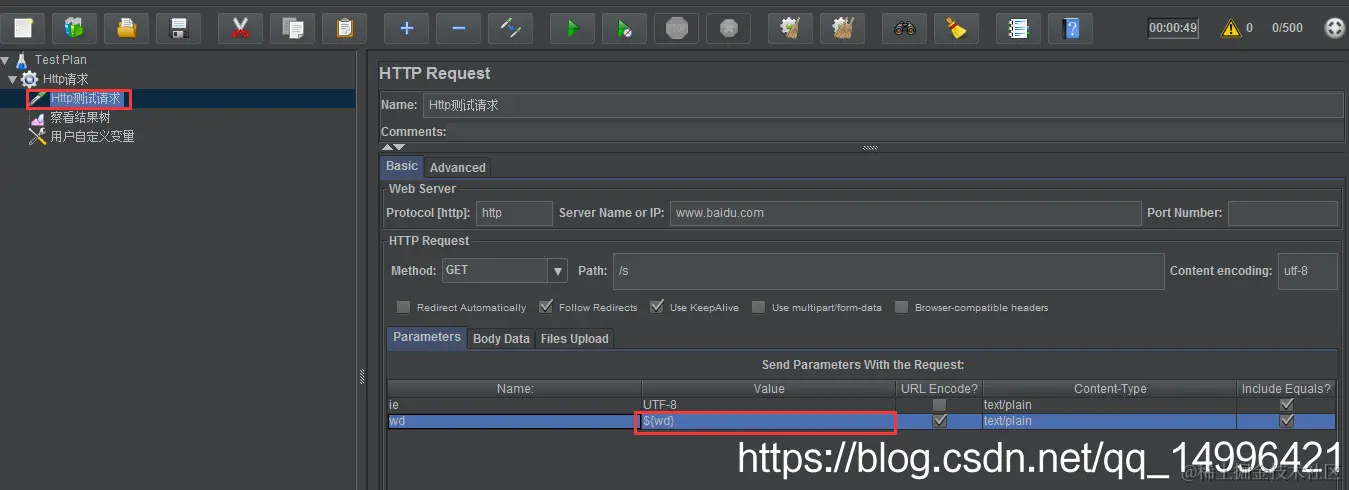Toggle URL Encode for the ie row
The width and height of the screenshot is (1349, 490).
[x=939, y=405]
